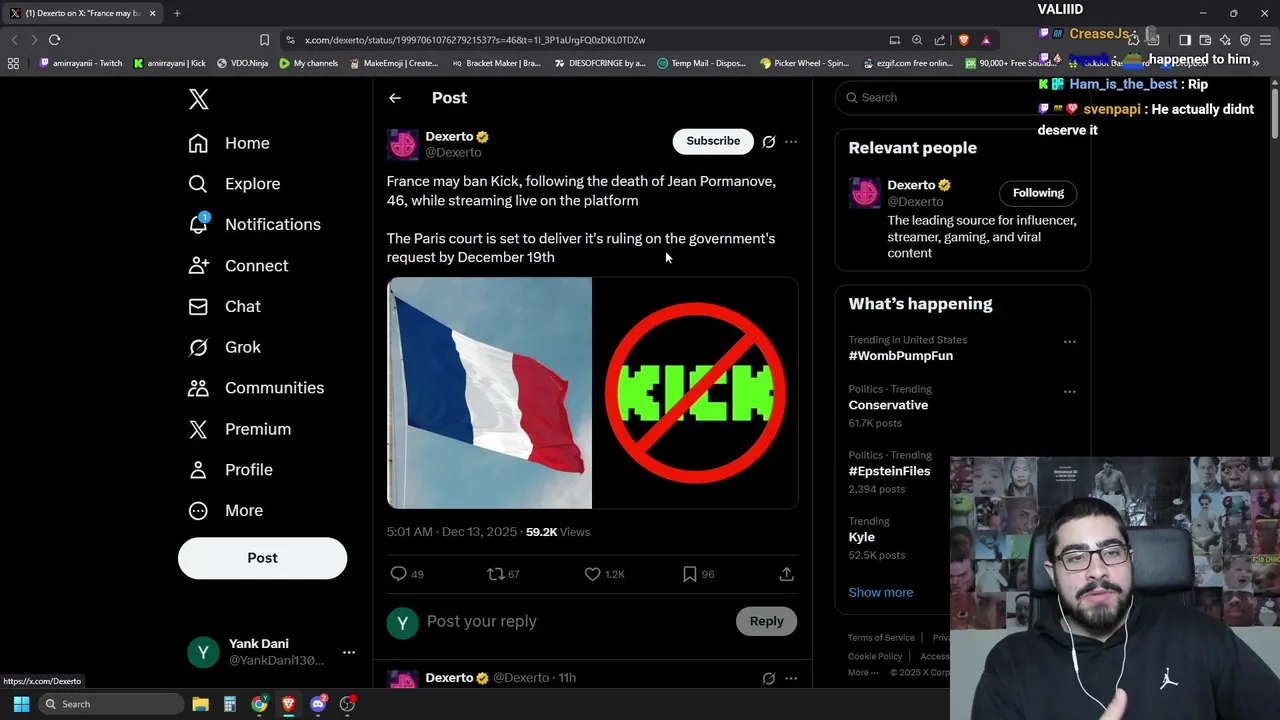Open Cookie Policy footer link
The width and height of the screenshot is (1280, 720).
875,656
